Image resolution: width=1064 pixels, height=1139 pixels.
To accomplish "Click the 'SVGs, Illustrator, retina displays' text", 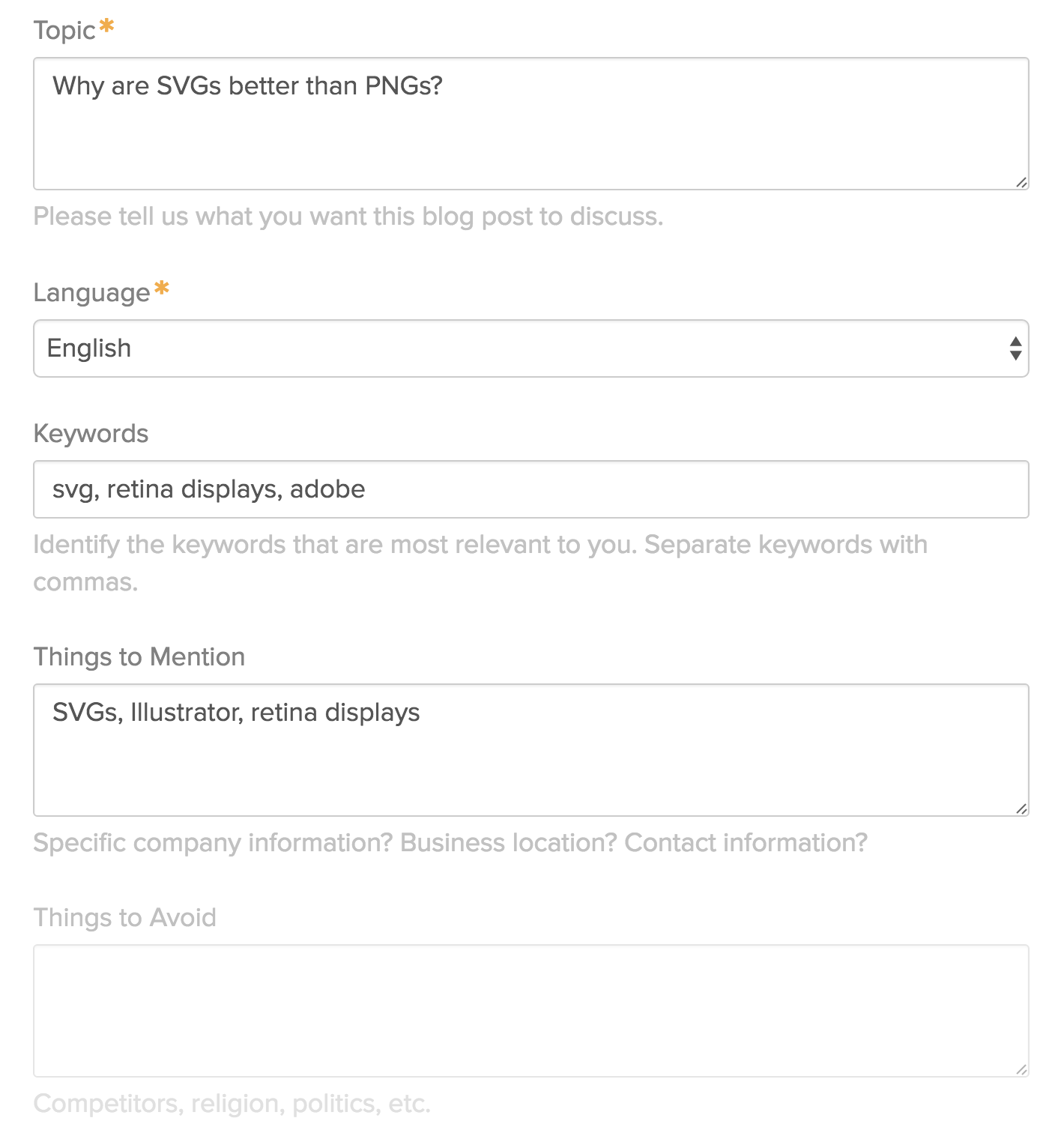I will (x=236, y=713).
